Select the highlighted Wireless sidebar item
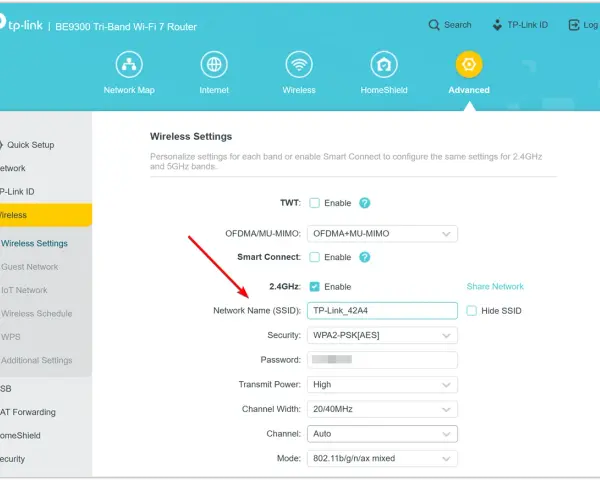This screenshot has height=480, width=600. click(x=46, y=215)
